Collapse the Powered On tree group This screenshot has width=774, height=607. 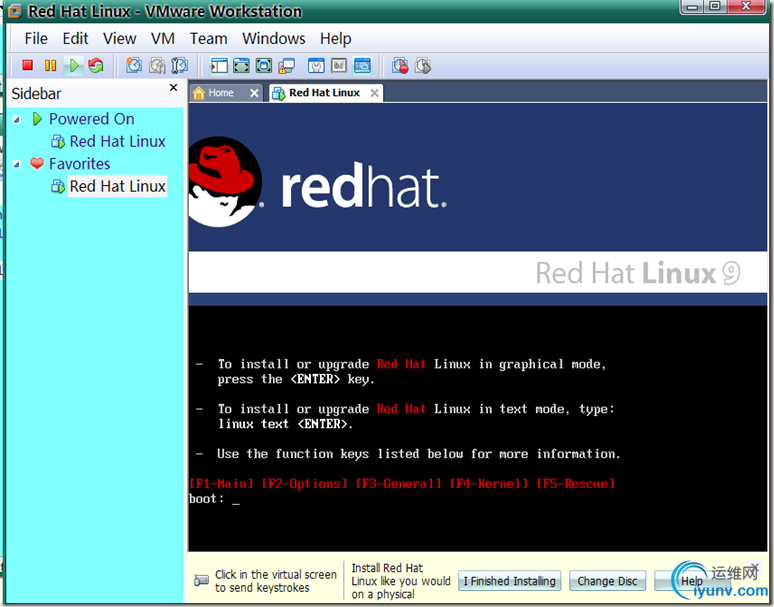(17, 119)
